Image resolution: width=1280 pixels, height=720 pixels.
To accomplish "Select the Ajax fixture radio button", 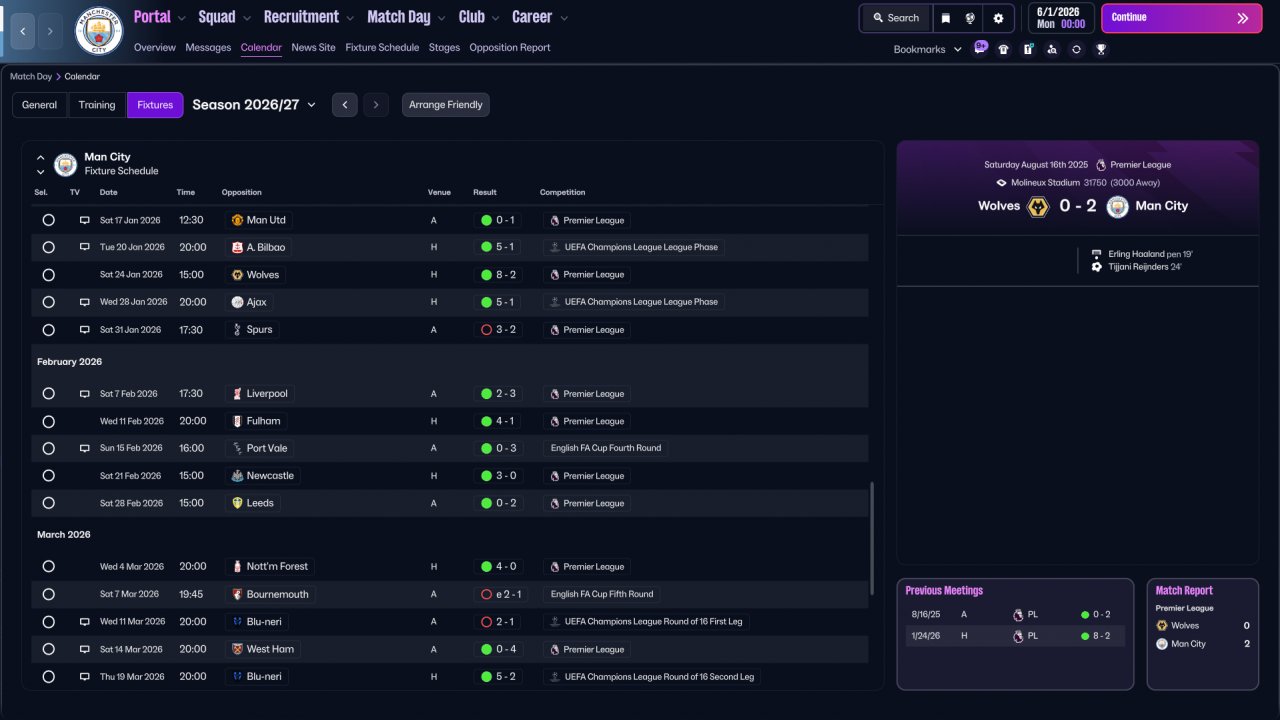I will click(x=48, y=302).
